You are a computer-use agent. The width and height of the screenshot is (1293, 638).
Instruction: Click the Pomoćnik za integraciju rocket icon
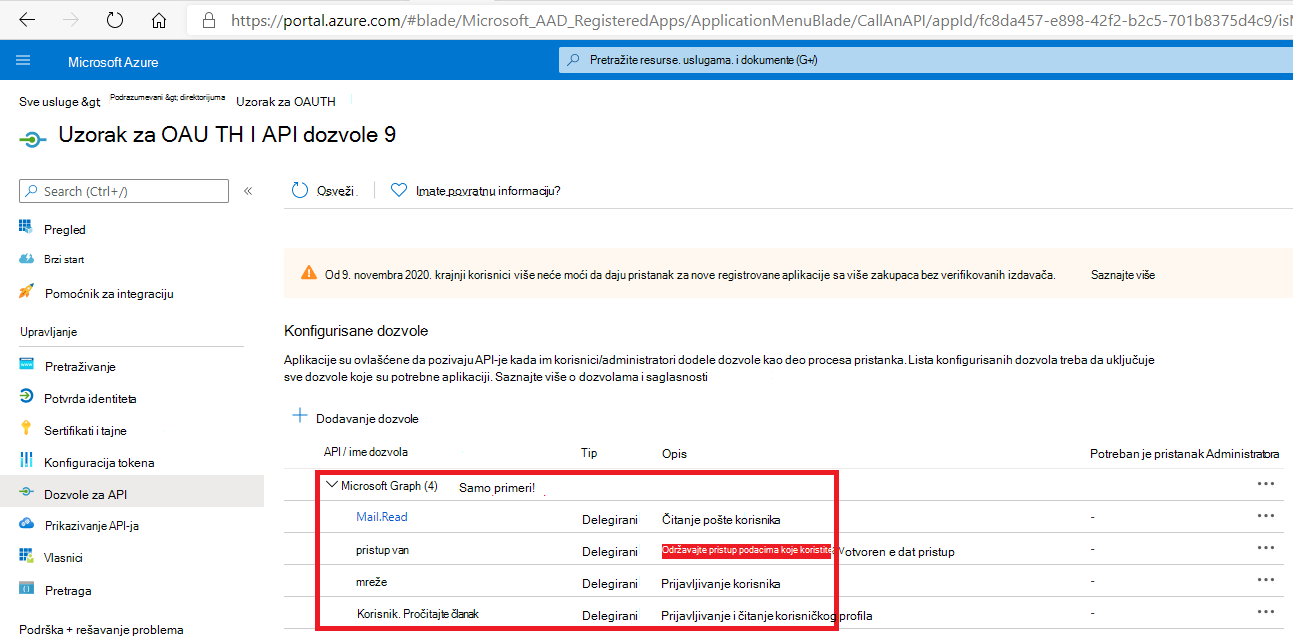coord(27,293)
